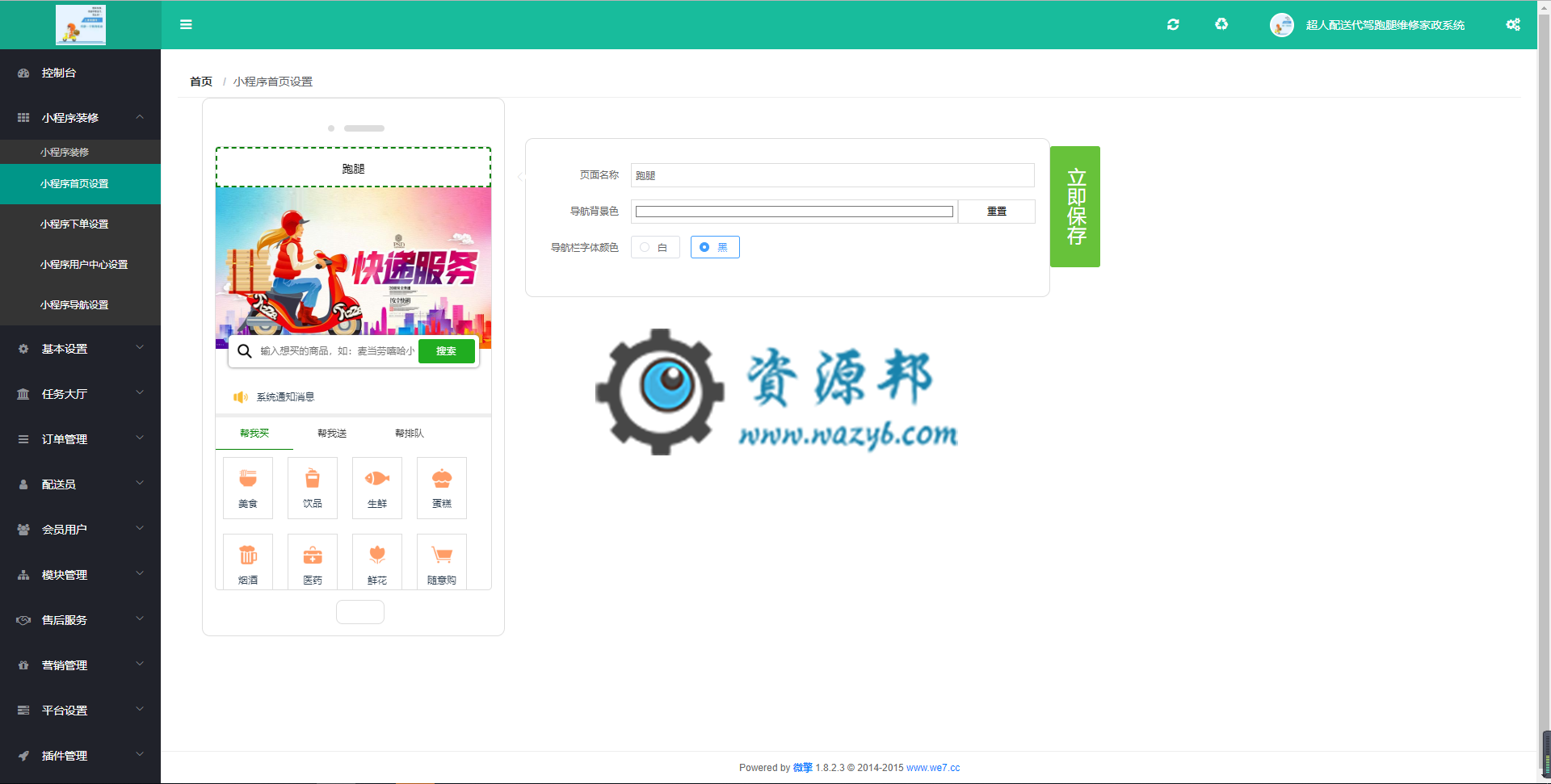The height and width of the screenshot is (784, 1551).
Task: Click the 系统通知消息 notice text
Action: pos(285,397)
